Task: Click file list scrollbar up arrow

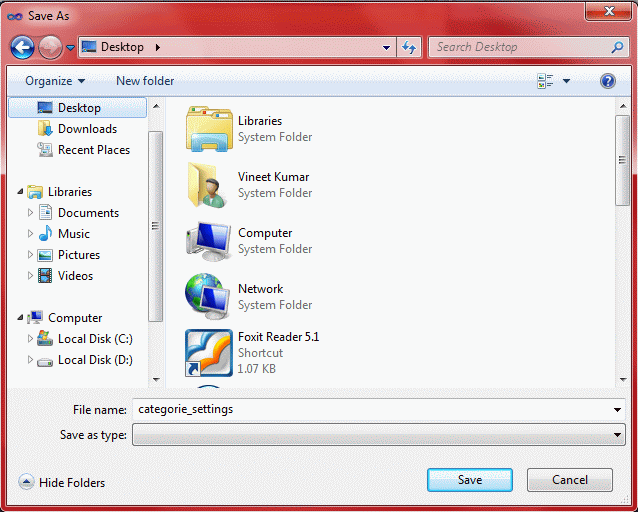Action: (x=623, y=106)
